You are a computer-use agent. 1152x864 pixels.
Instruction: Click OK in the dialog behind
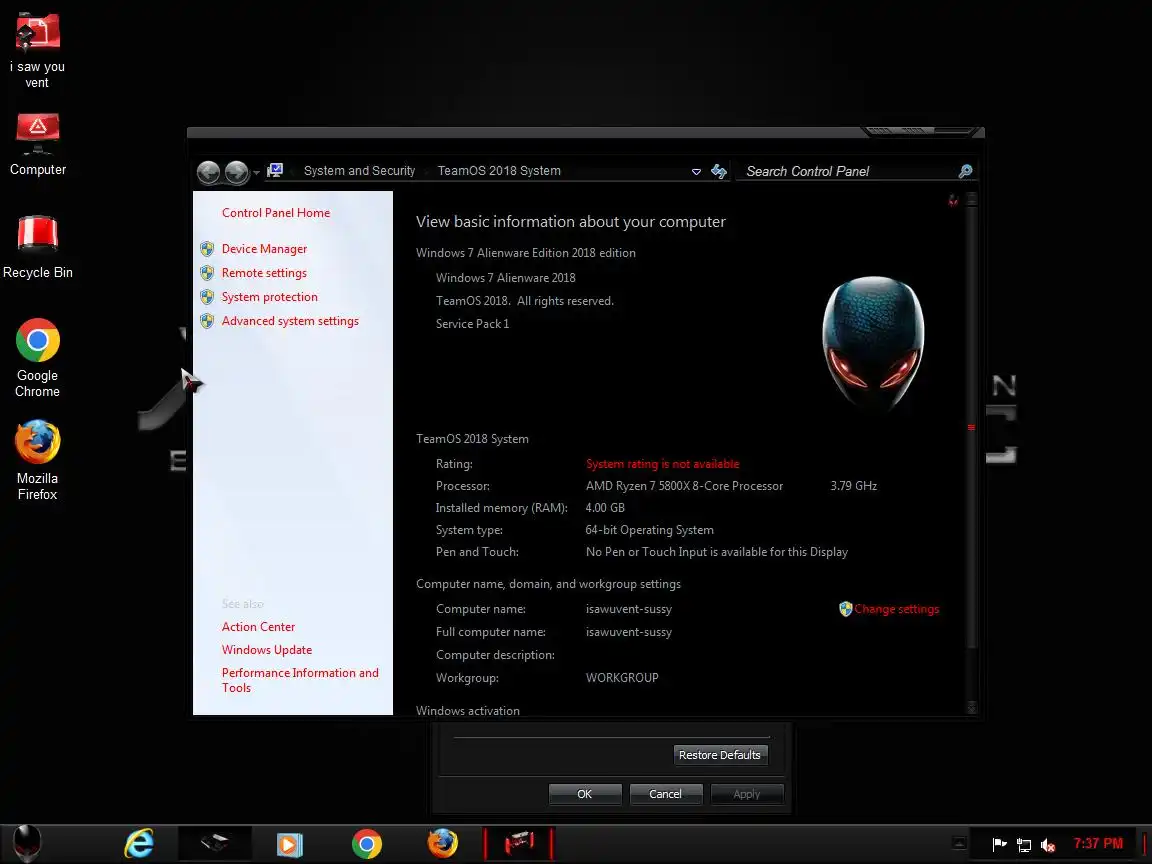(x=585, y=794)
